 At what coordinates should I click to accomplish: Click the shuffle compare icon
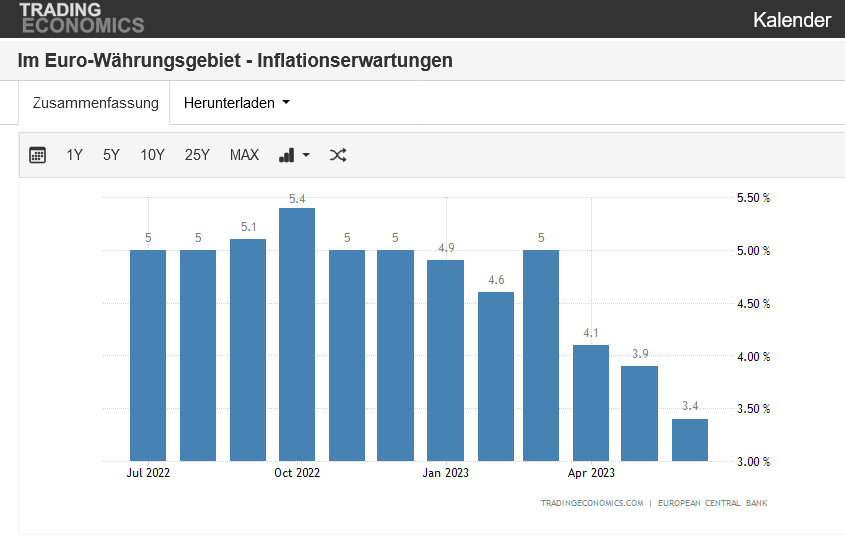(x=338, y=155)
